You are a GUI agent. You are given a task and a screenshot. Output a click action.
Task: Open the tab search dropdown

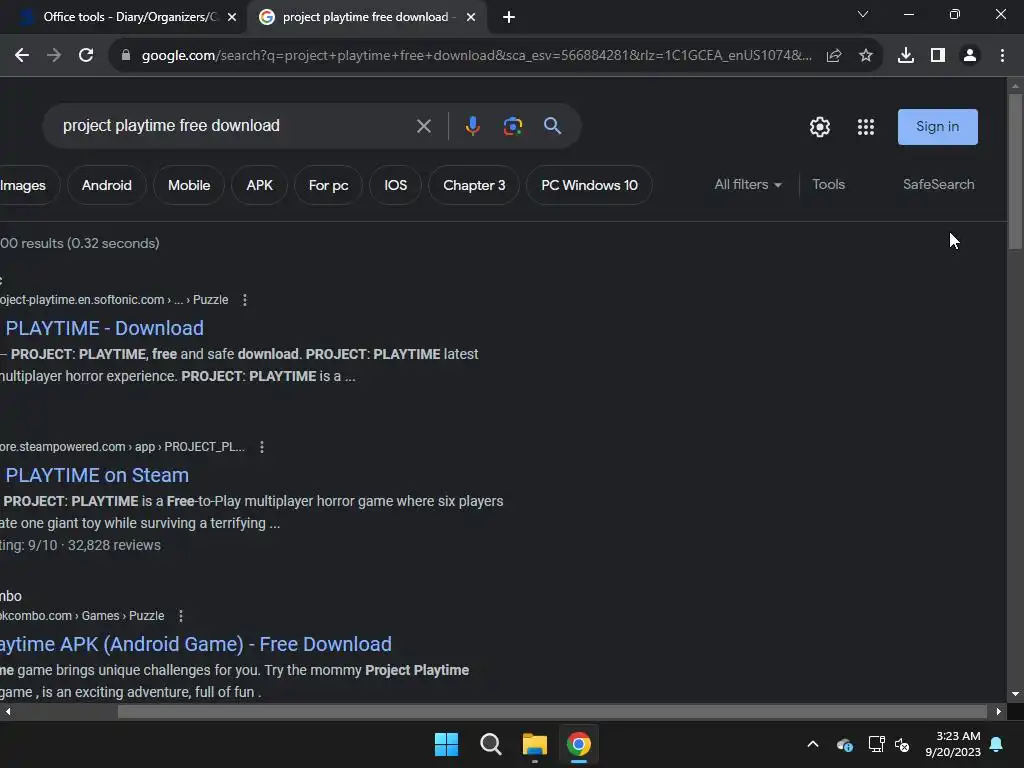[863, 14]
